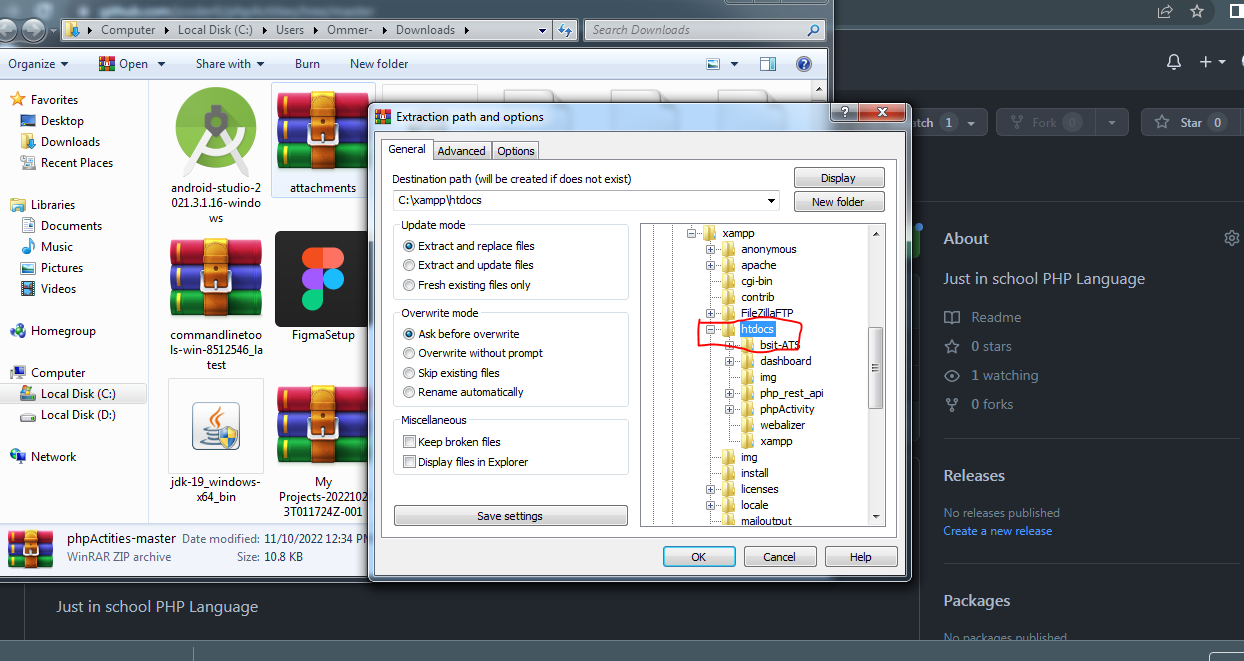Screen dimensions: 1244x661
Task: Click the dialog's question mark help icon
Action: point(845,112)
